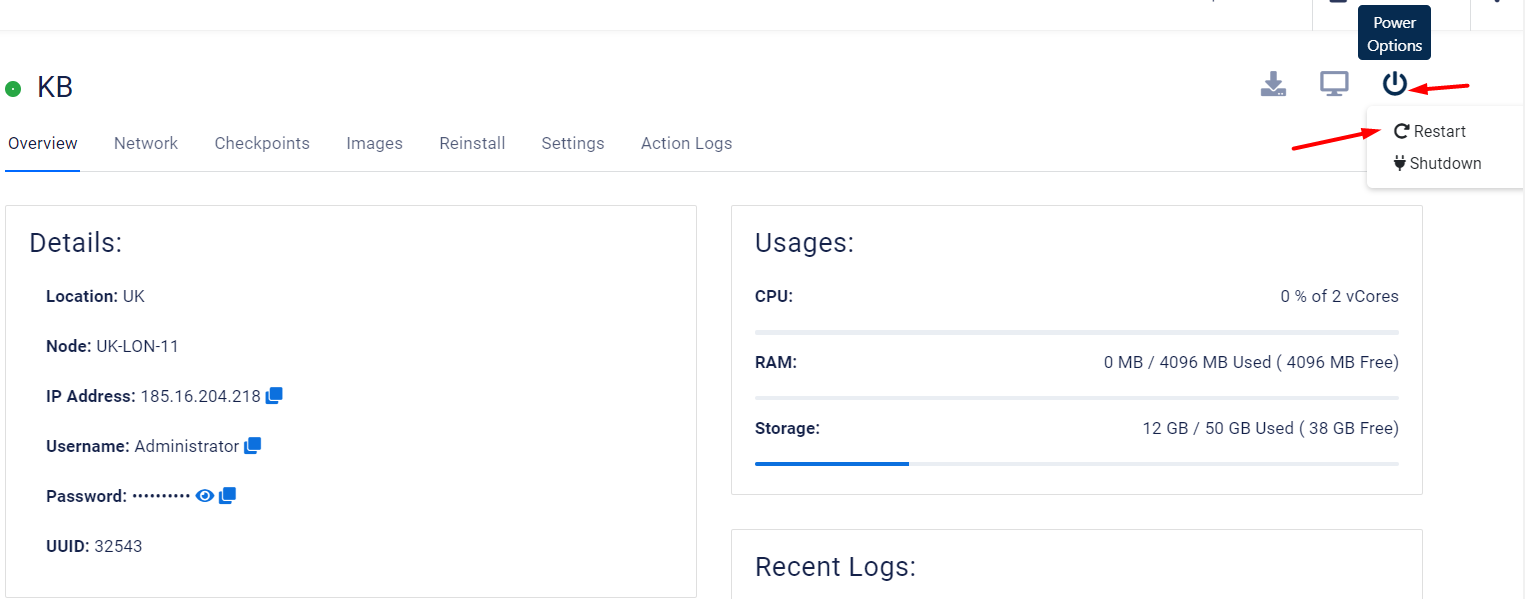The width and height of the screenshot is (1525, 599).
Task: Switch to the Checkpoints tab
Action: click(262, 143)
